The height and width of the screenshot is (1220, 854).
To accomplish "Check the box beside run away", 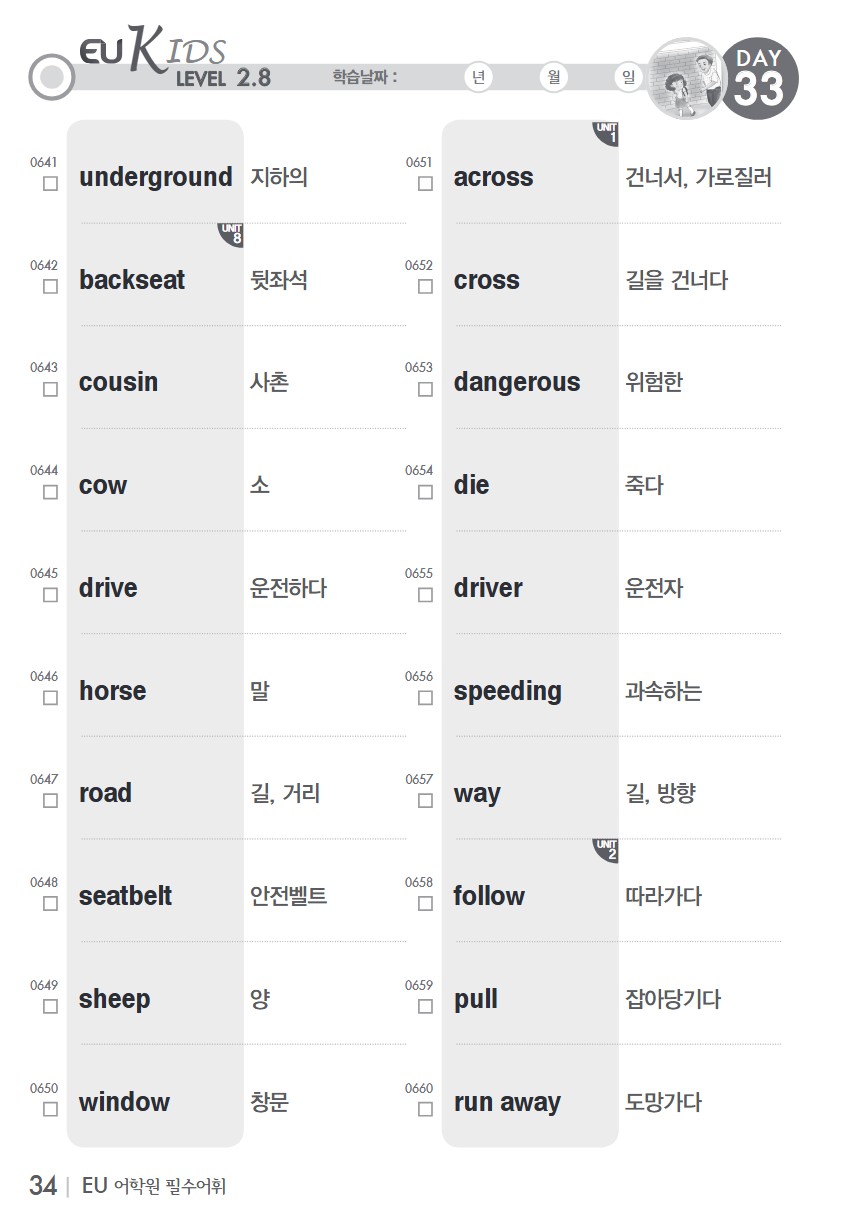I will (425, 1109).
